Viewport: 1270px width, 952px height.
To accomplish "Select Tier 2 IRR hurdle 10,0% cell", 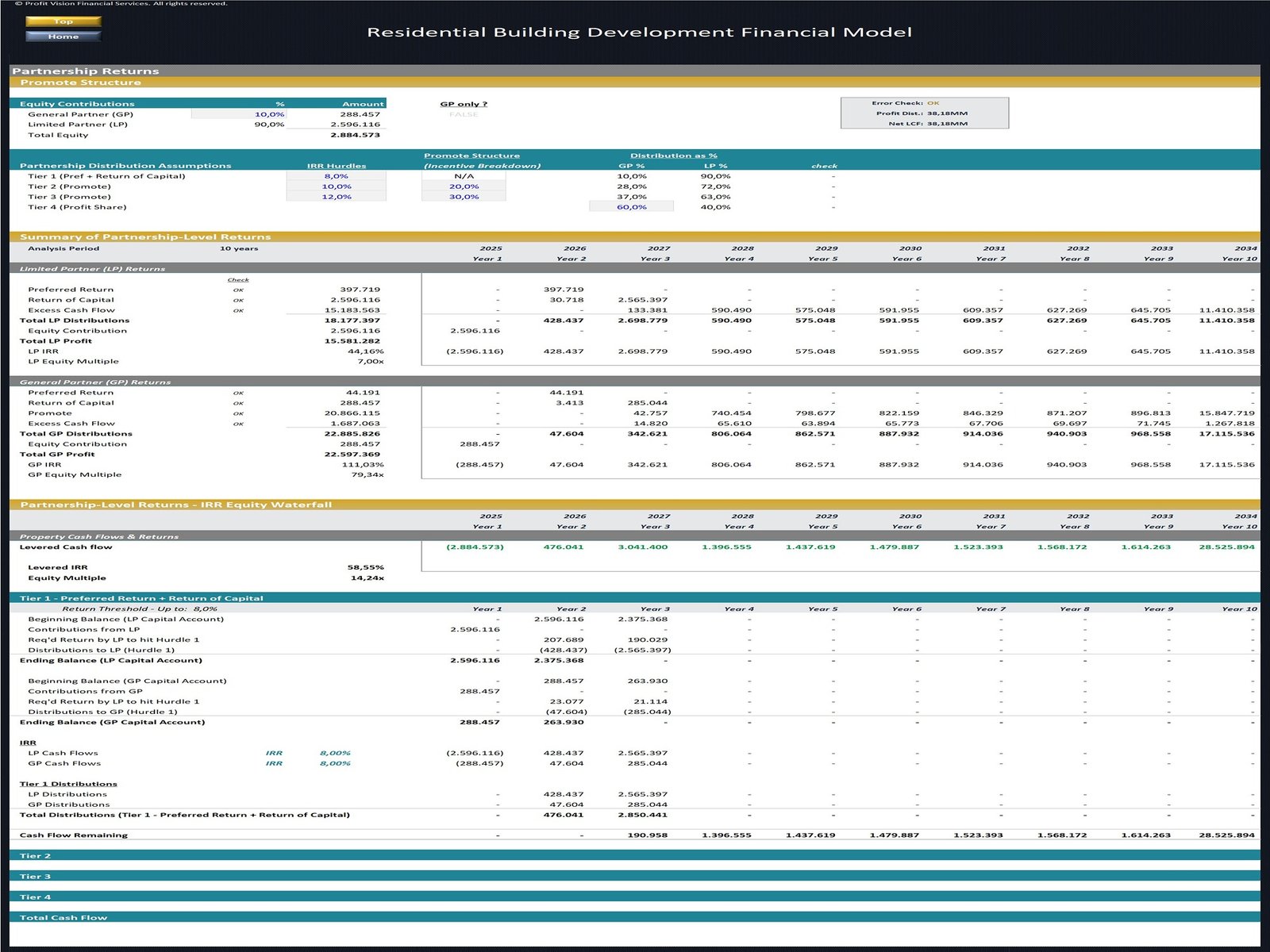I will tap(337, 186).
